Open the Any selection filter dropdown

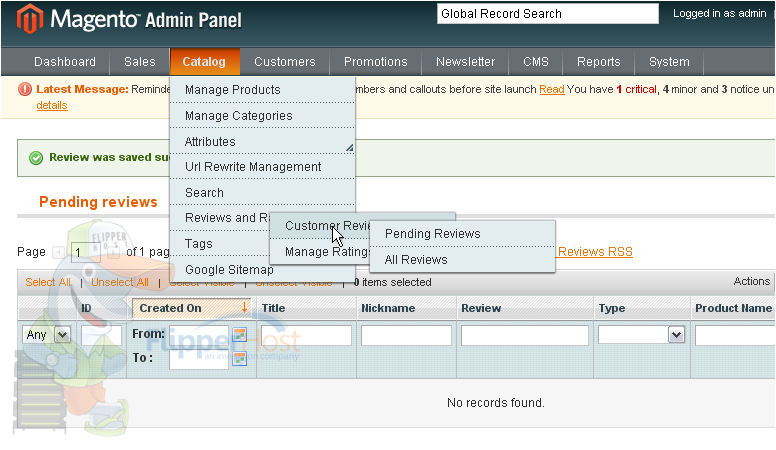click(x=47, y=335)
